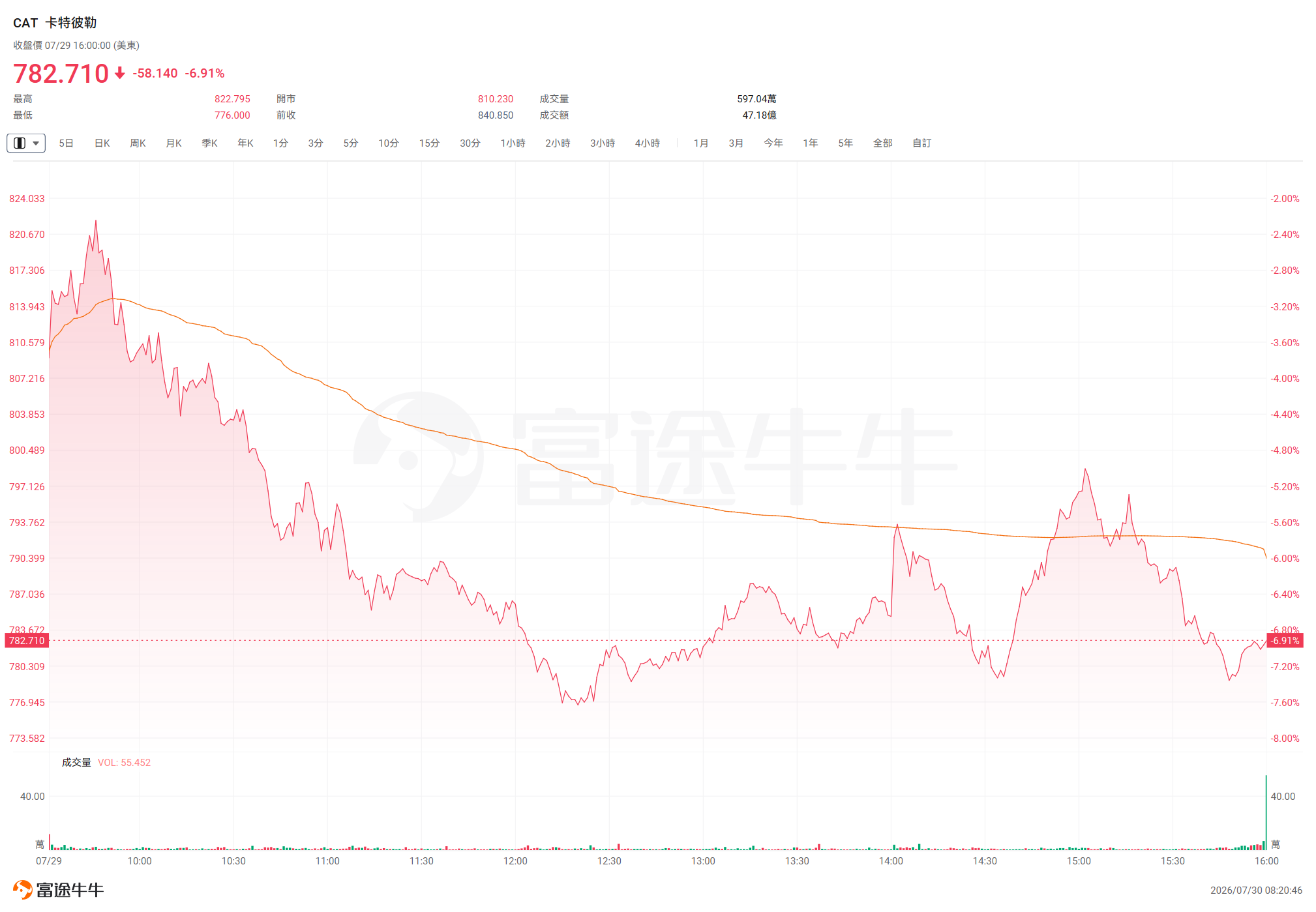
Task: Click the red 782.710 price tag on left axis
Action: (27, 640)
